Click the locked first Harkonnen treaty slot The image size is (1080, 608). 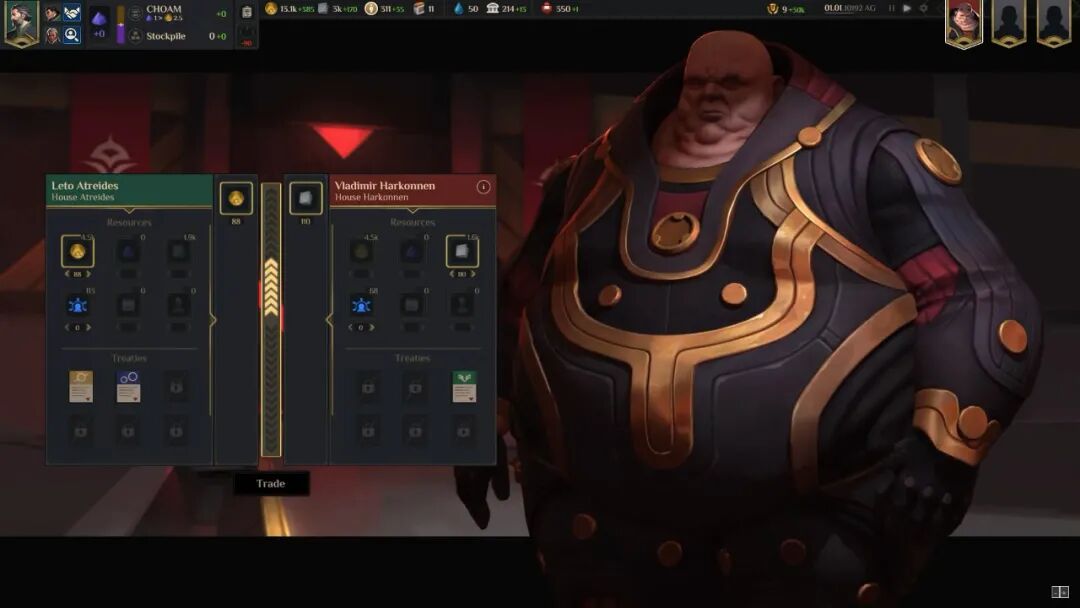[x=368, y=387]
